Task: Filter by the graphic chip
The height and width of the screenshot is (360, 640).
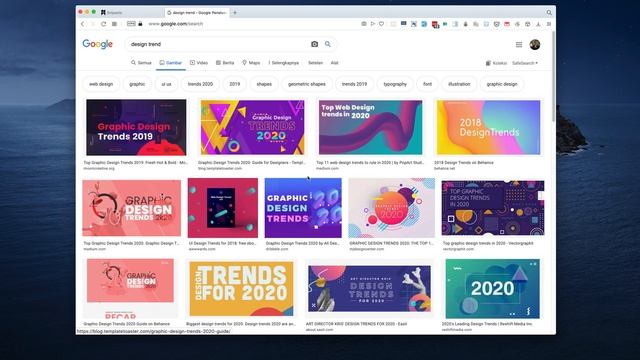Action: [x=137, y=84]
